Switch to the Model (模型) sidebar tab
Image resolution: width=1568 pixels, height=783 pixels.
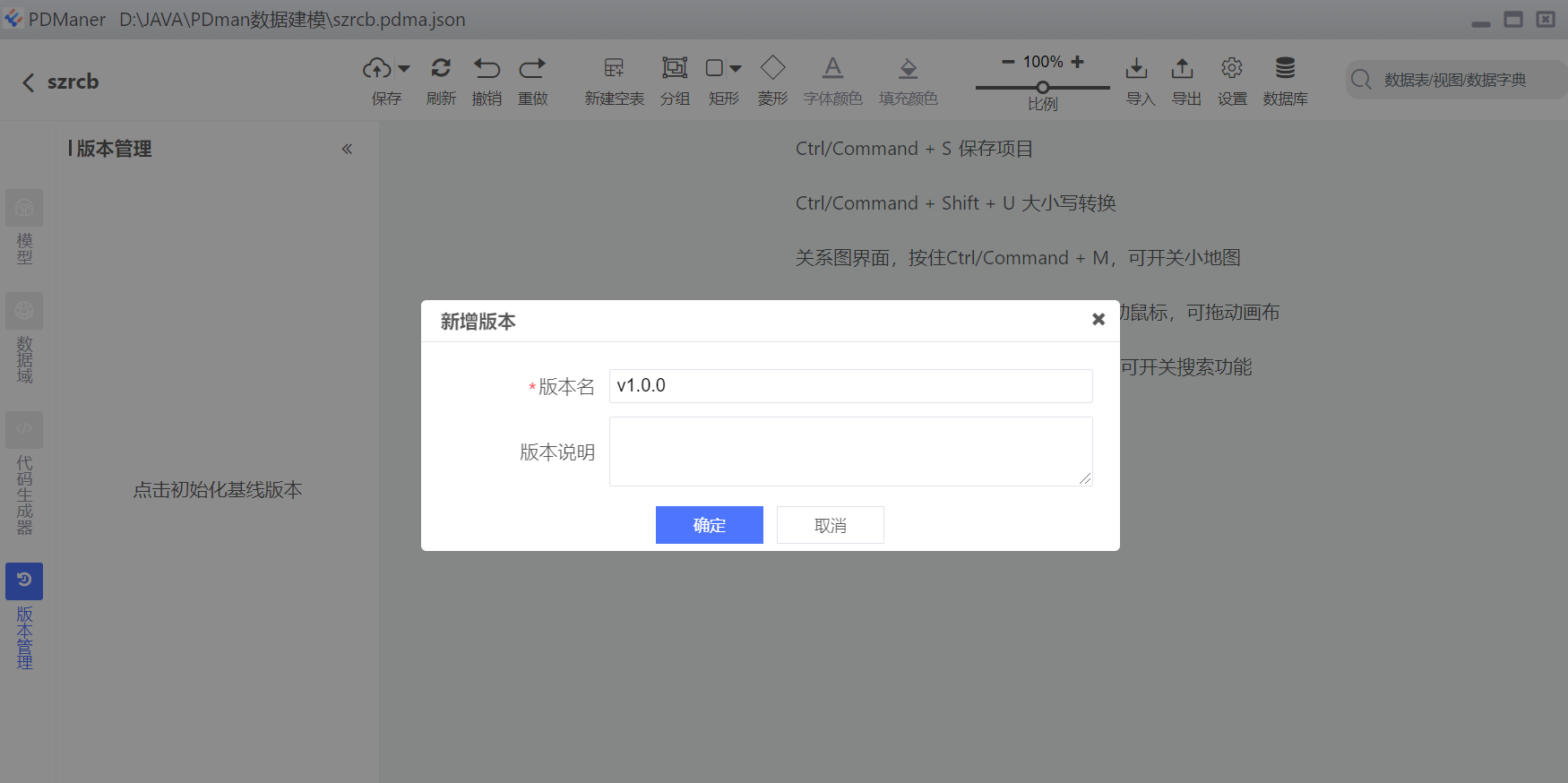point(24,228)
